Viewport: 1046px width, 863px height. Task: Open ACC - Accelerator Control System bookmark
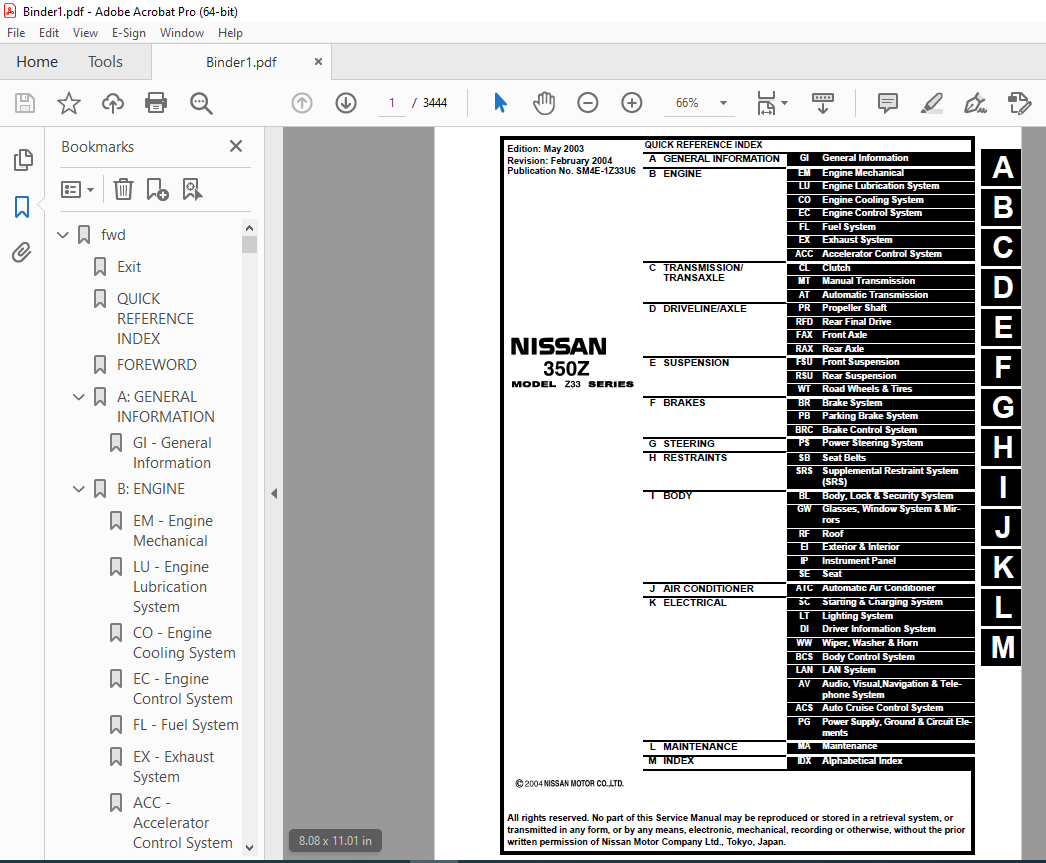point(183,823)
